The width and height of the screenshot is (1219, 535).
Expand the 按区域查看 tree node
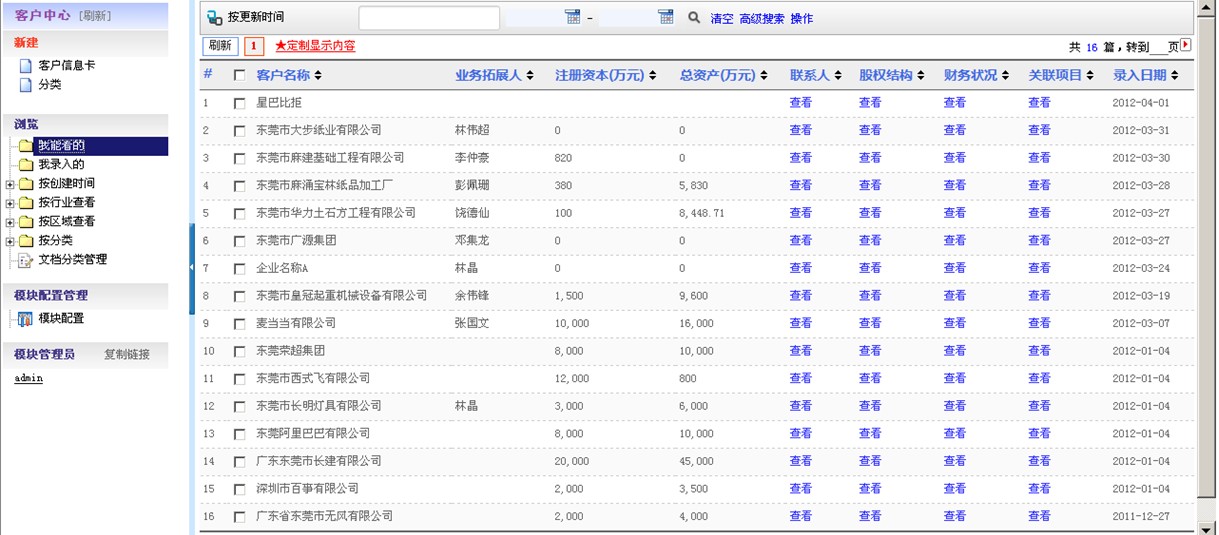[10, 222]
